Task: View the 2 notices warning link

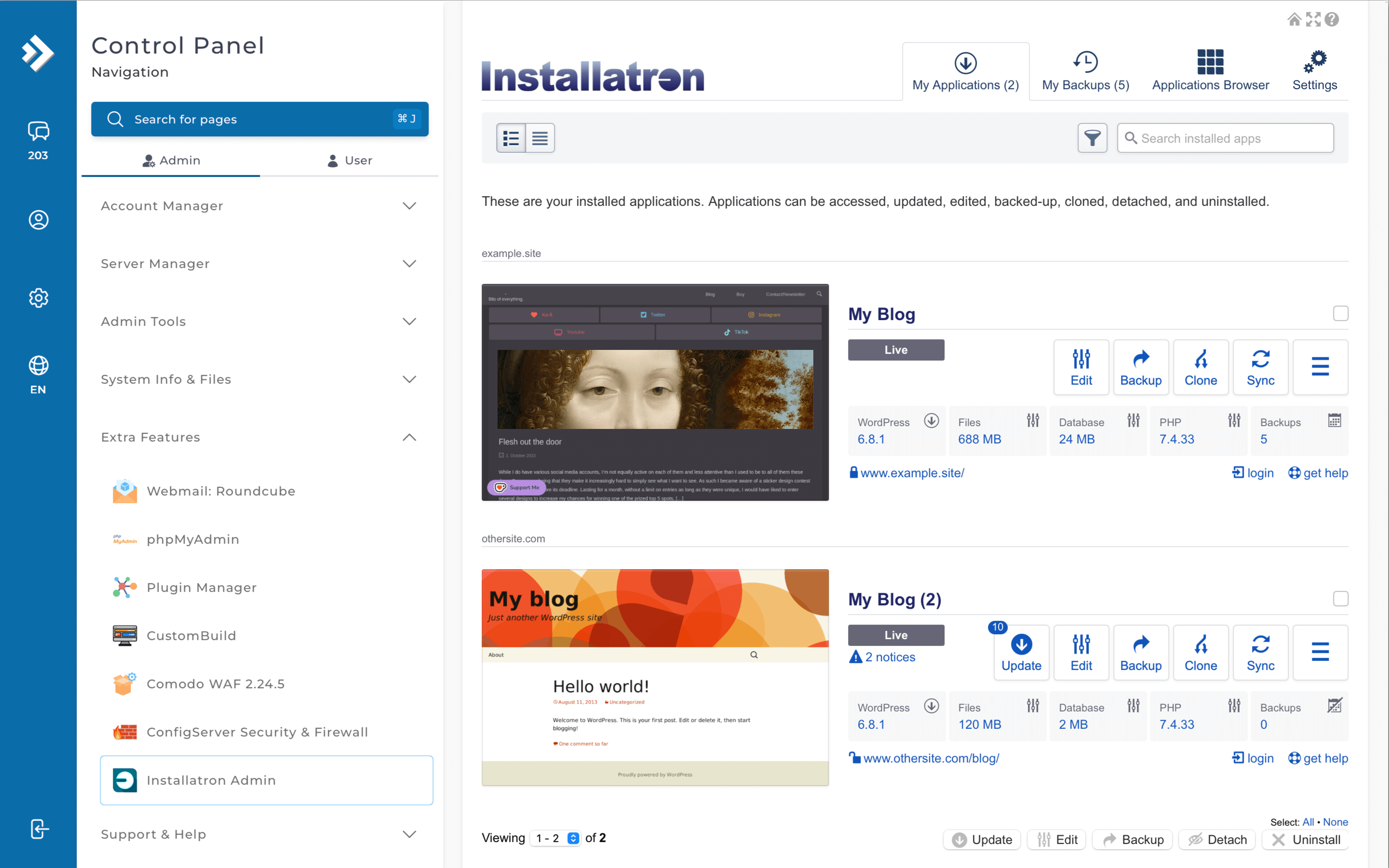Action: click(883, 657)
